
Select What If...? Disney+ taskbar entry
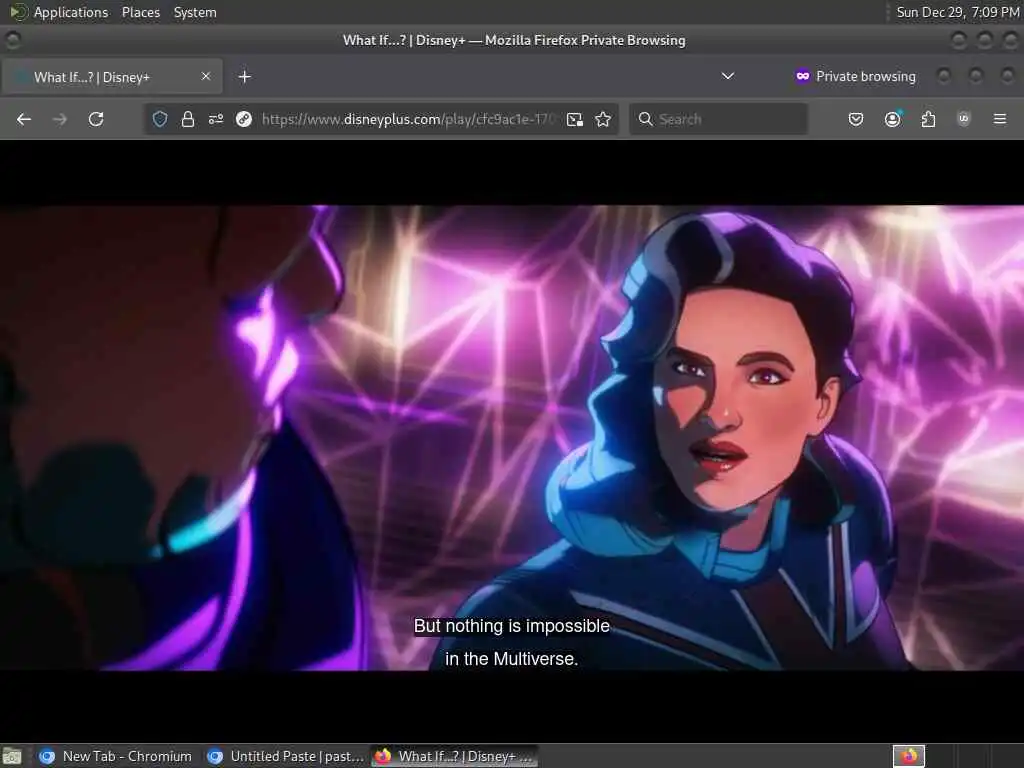click(455, 756)
